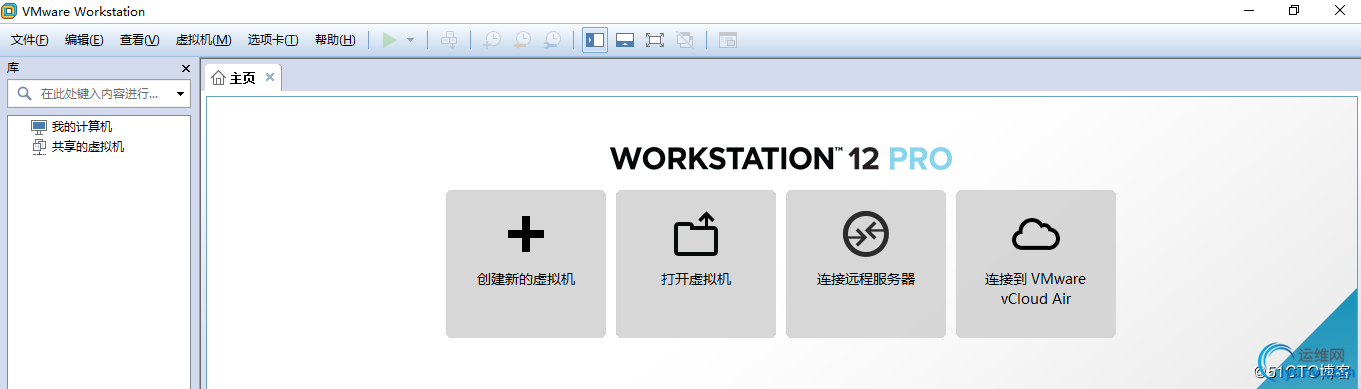Open the 查看(V) menu

[139, 40]
